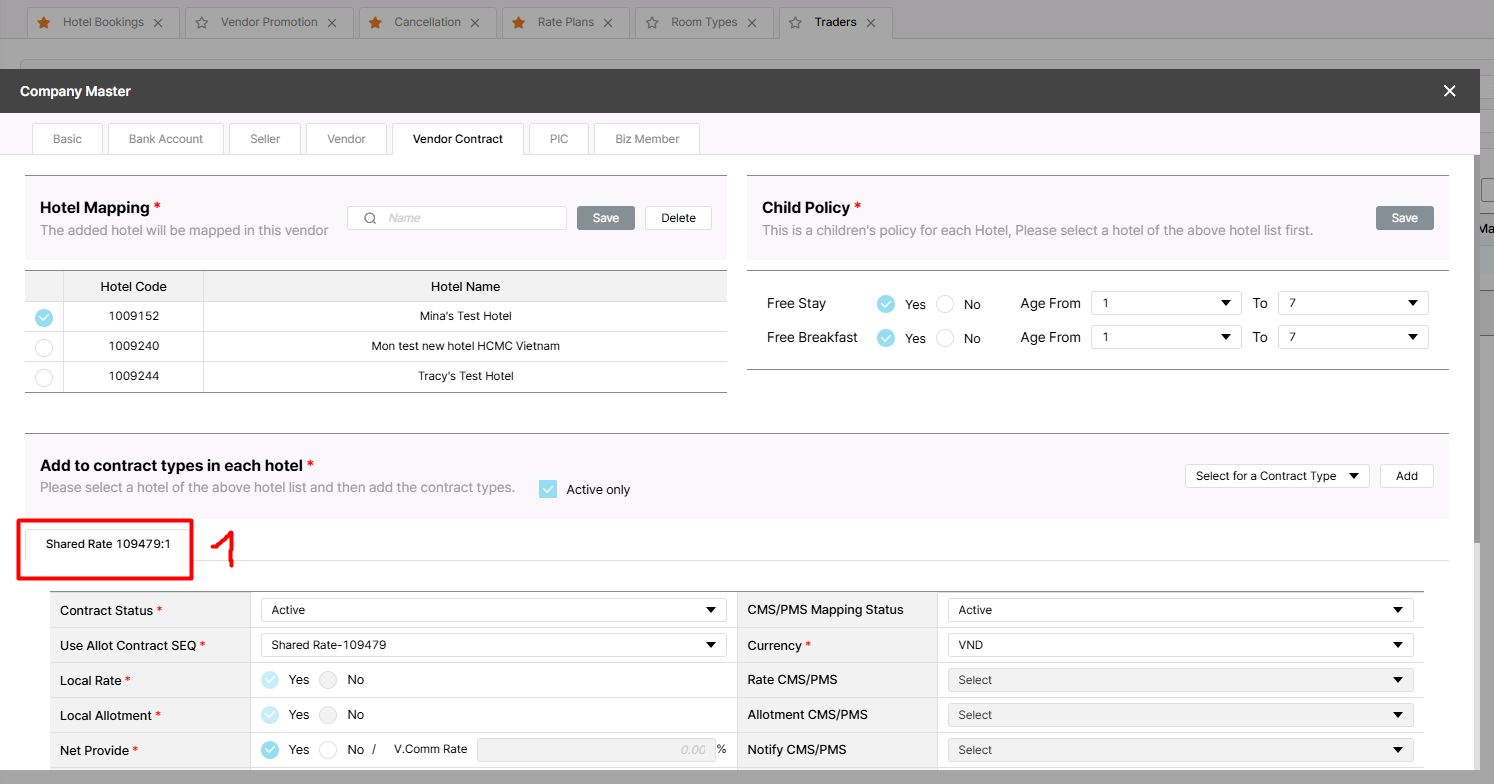
Task: Click the star icon on Hotel Bookings tab
Action: click(44, 22)
